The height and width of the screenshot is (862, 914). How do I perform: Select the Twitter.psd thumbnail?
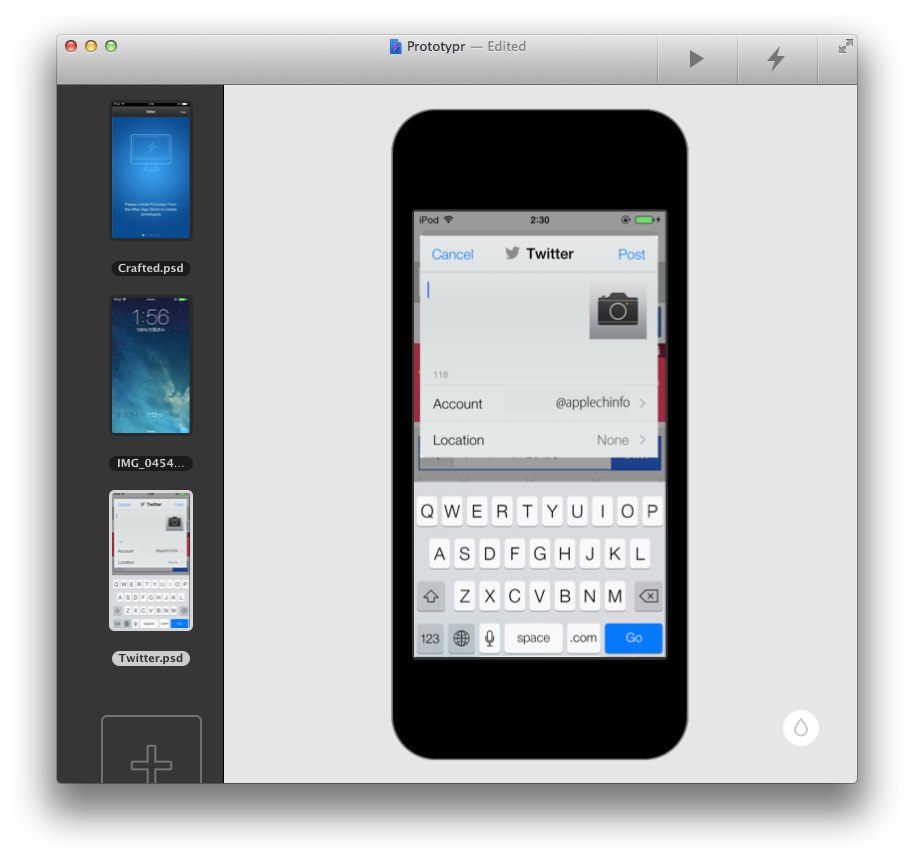point(151,561)
